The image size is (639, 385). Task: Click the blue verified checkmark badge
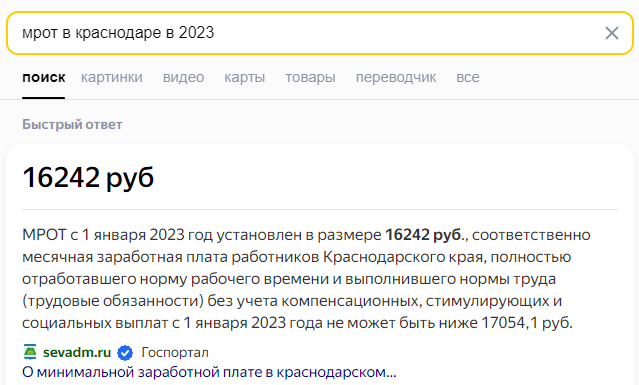125,352
